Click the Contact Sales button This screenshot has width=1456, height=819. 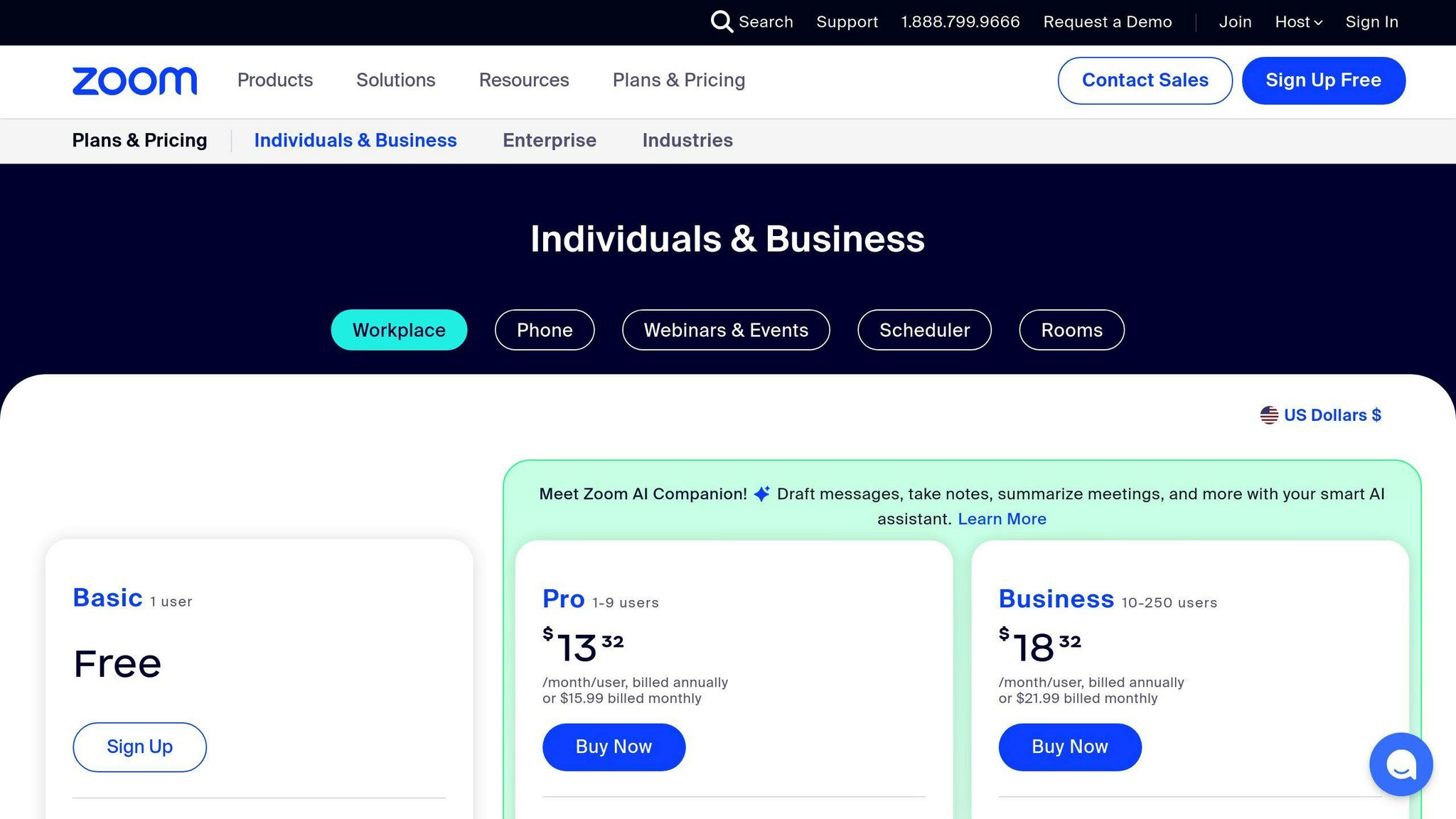(1145, 80)
